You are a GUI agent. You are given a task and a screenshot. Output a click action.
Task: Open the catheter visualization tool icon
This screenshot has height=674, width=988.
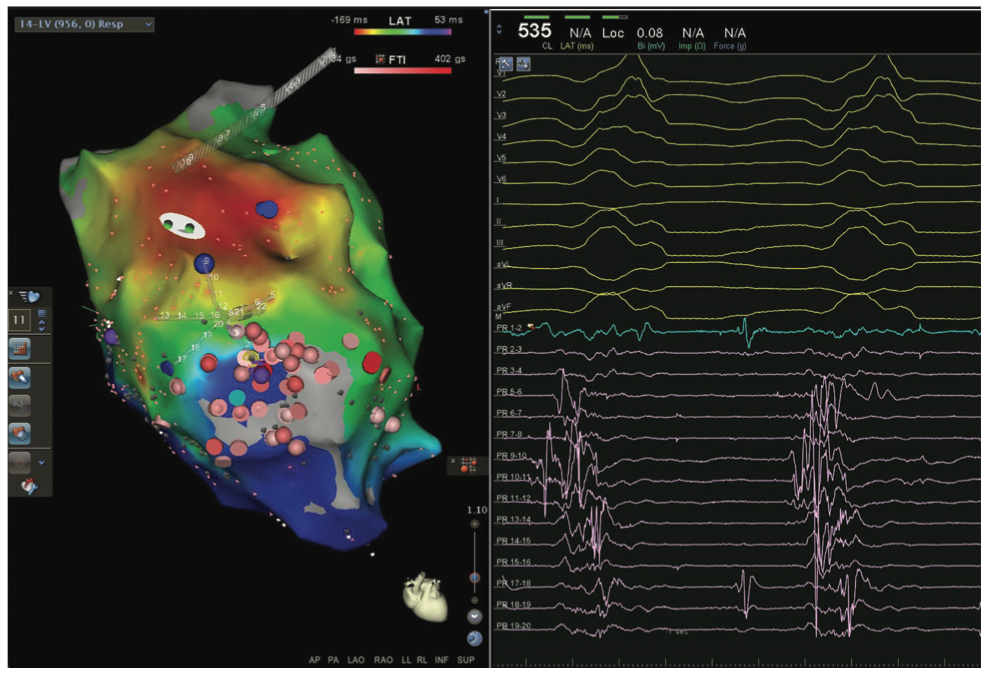tap(20, 379)
